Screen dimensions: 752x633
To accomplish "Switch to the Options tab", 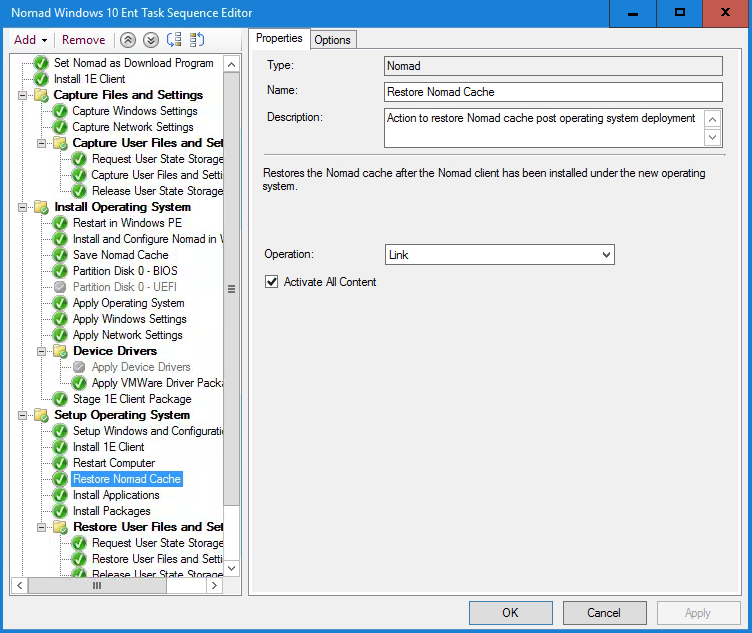I will pos(332,40).
